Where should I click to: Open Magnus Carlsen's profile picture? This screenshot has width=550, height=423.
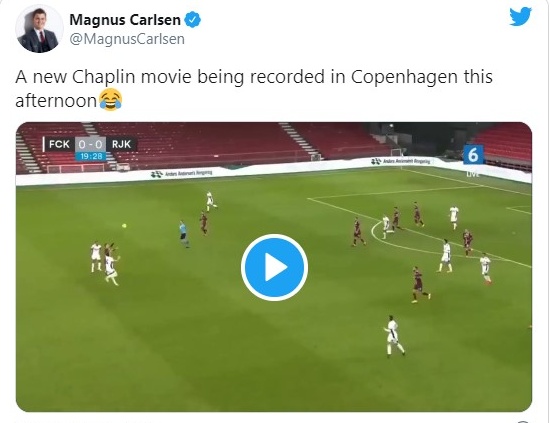(39, 29)
